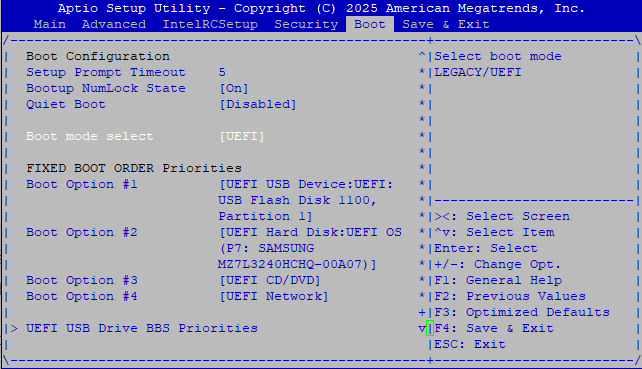642x369 pixels.
Task: Click the '><: Select Screen' key hint
Action: point(502,216)
